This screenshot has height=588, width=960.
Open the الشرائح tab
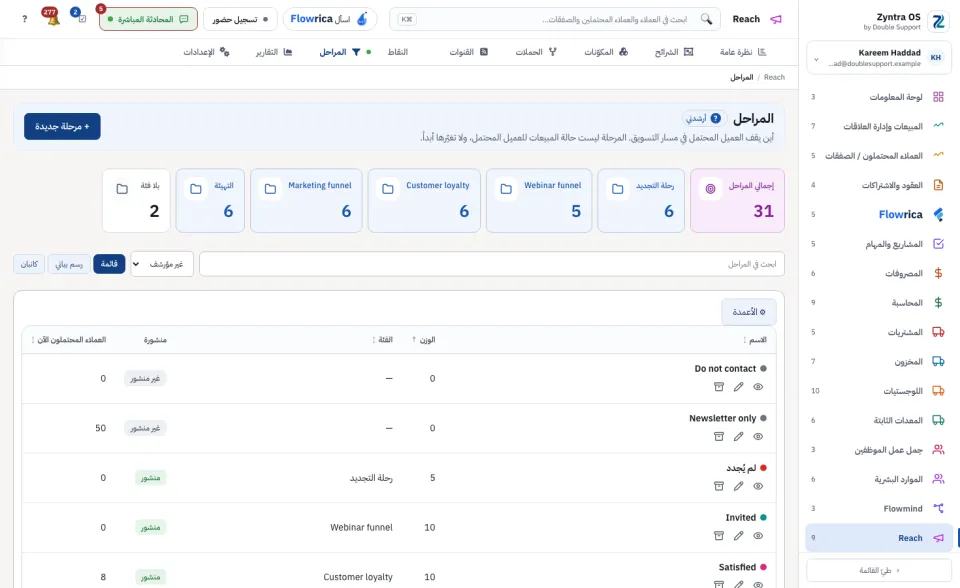[x=673, y=52]
